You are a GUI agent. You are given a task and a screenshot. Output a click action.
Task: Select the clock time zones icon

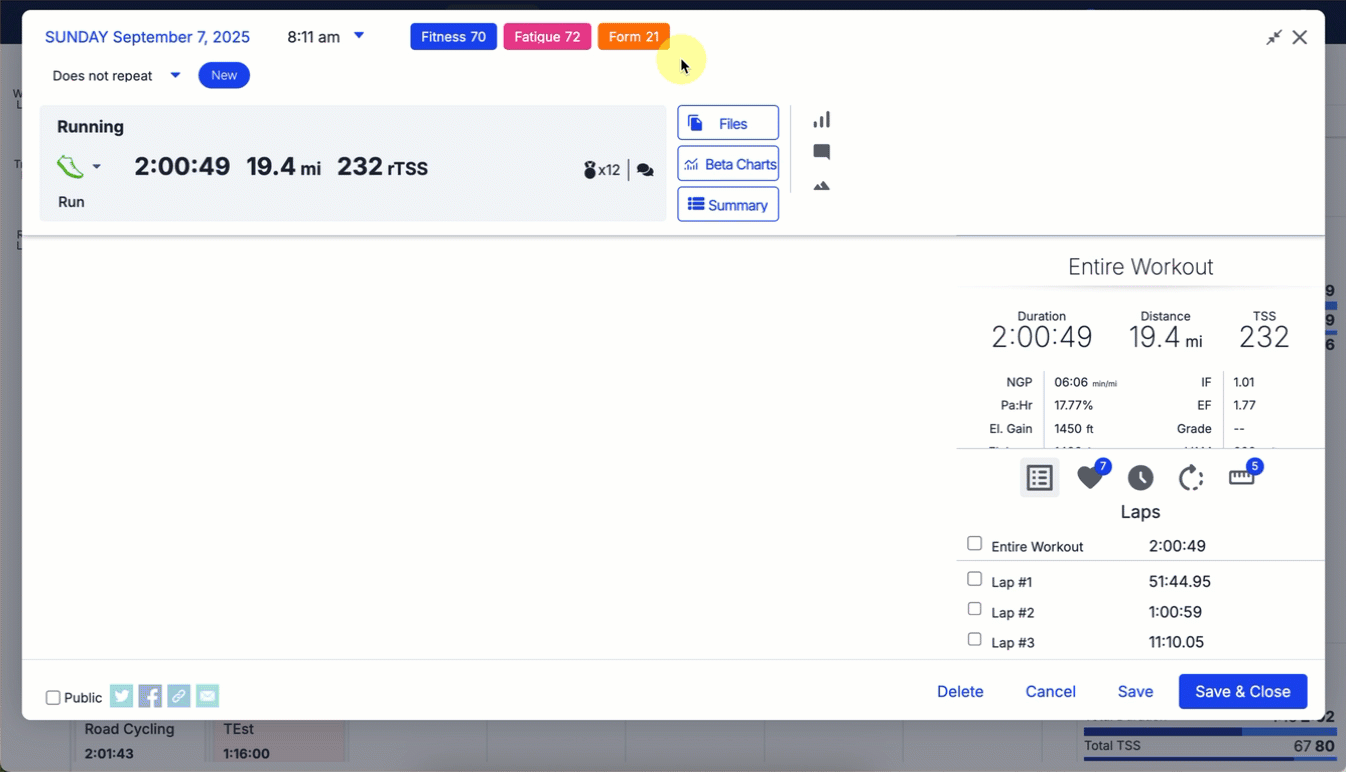coord(1140,478)
